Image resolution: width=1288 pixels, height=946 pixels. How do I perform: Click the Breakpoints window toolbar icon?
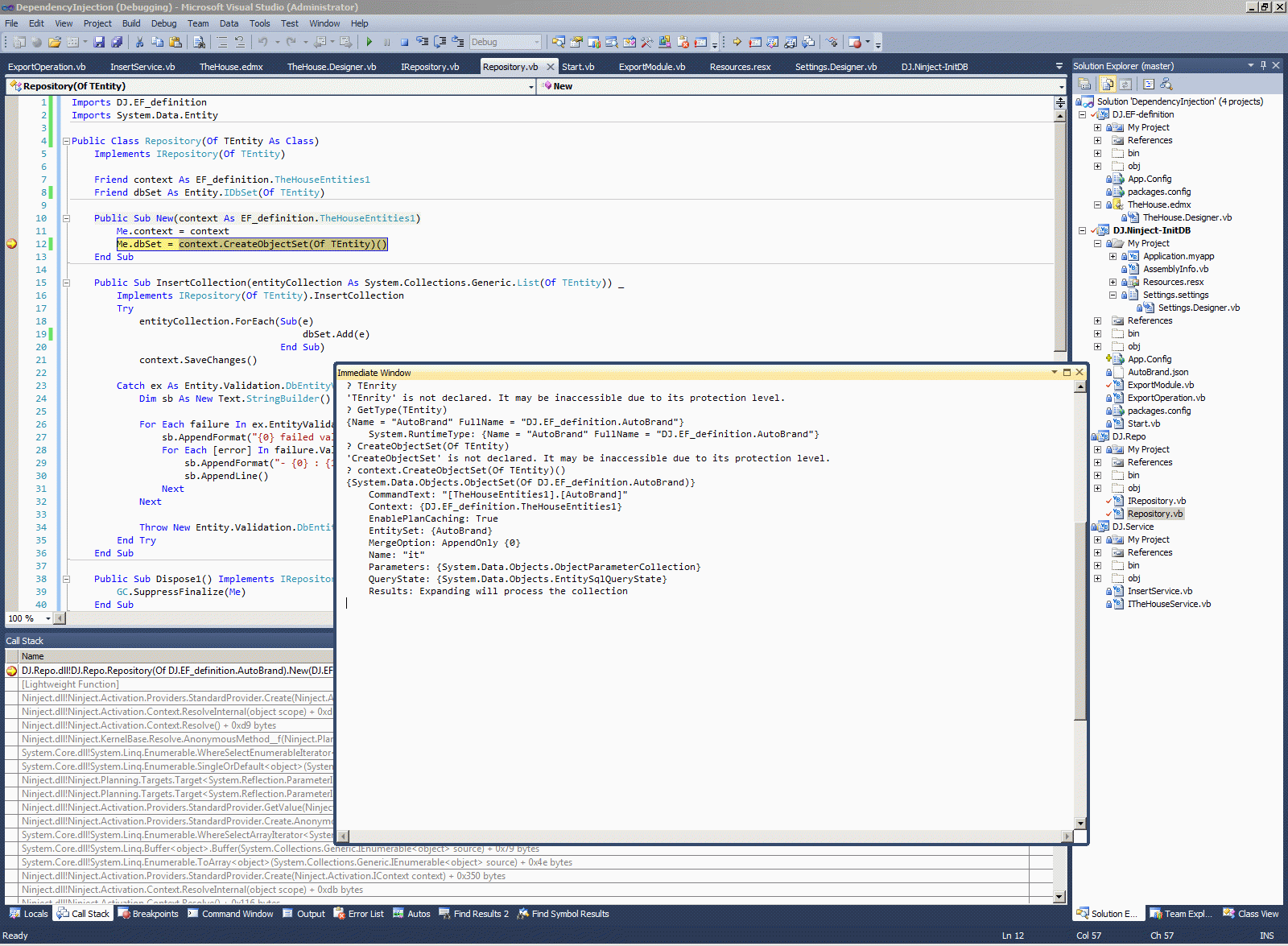pos(855,42)
